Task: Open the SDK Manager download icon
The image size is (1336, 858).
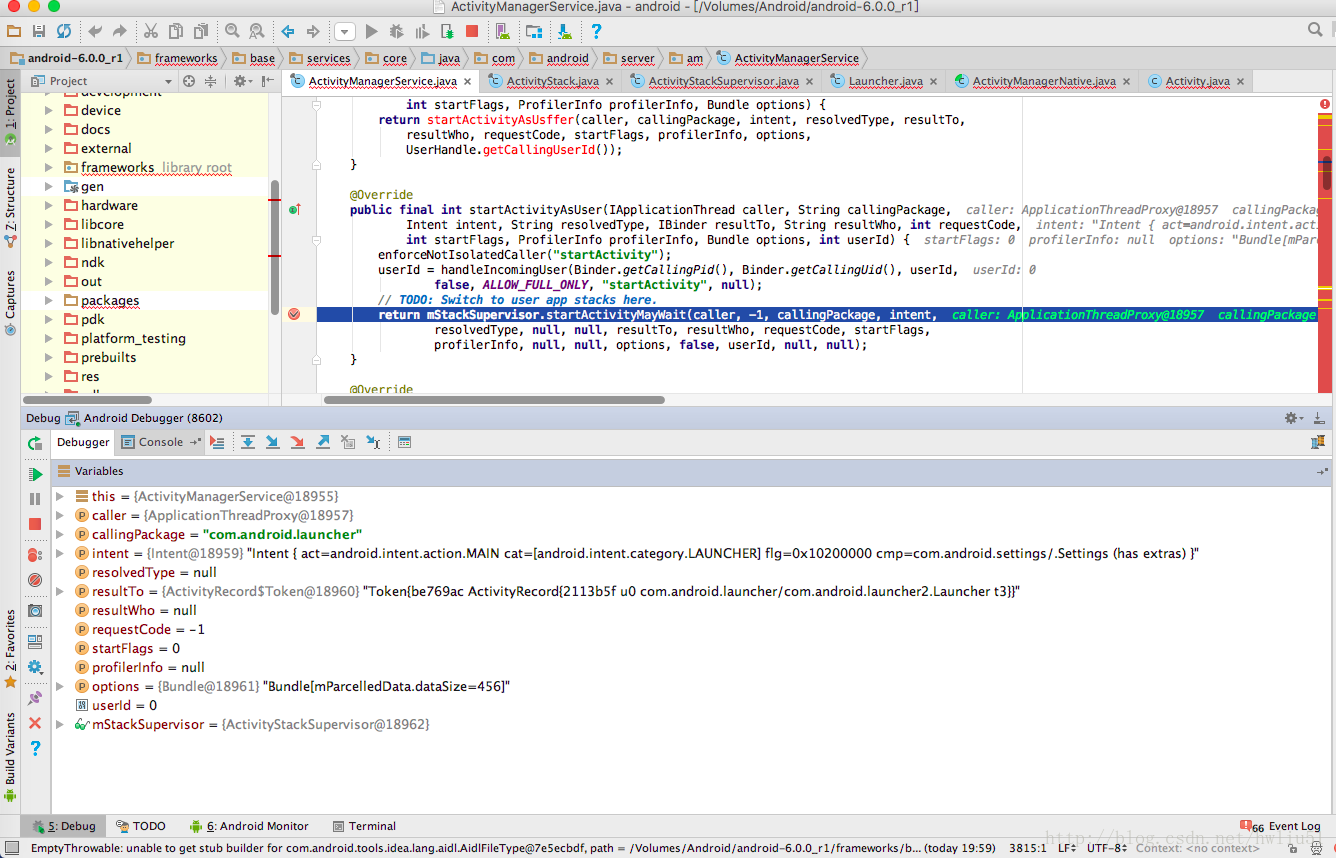Action: click(565, 32)
